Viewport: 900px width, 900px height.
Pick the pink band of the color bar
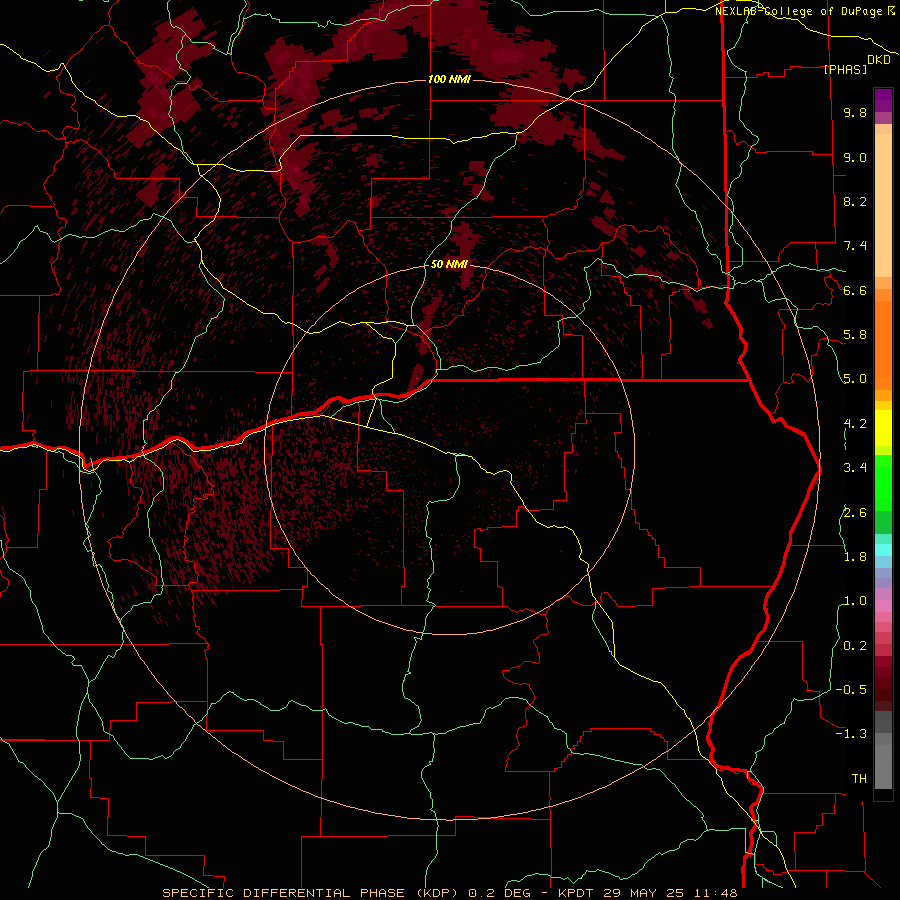(883, 606)
